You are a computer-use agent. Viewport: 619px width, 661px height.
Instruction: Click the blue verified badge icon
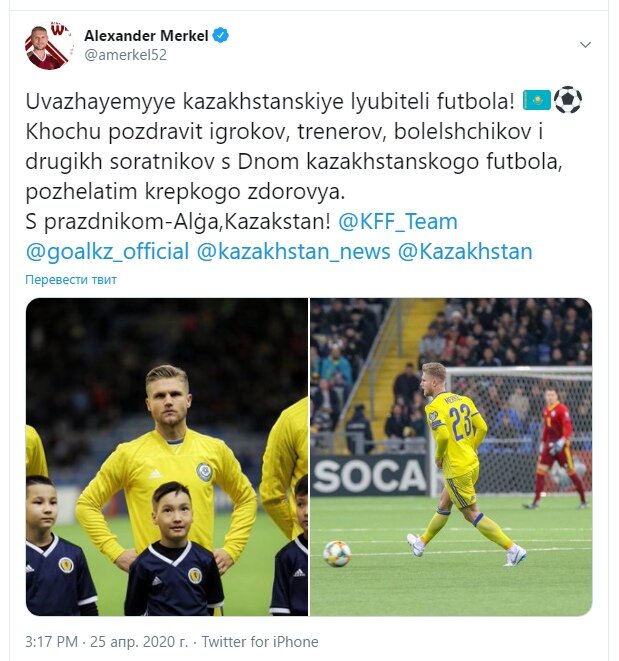point(221,35)
